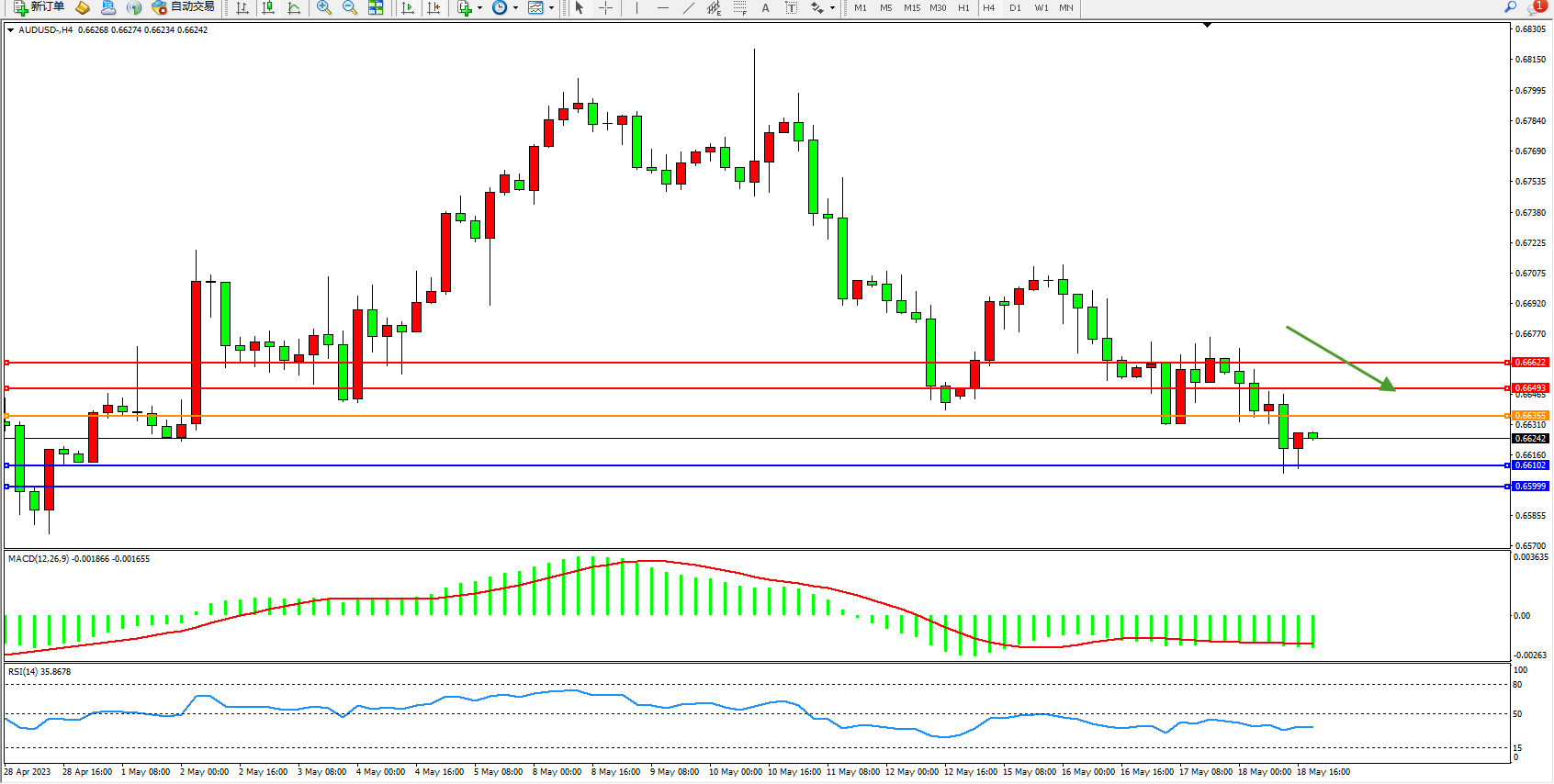1554x784 pixels.
Task: Select the draw trendline tool
Action: 689,7
